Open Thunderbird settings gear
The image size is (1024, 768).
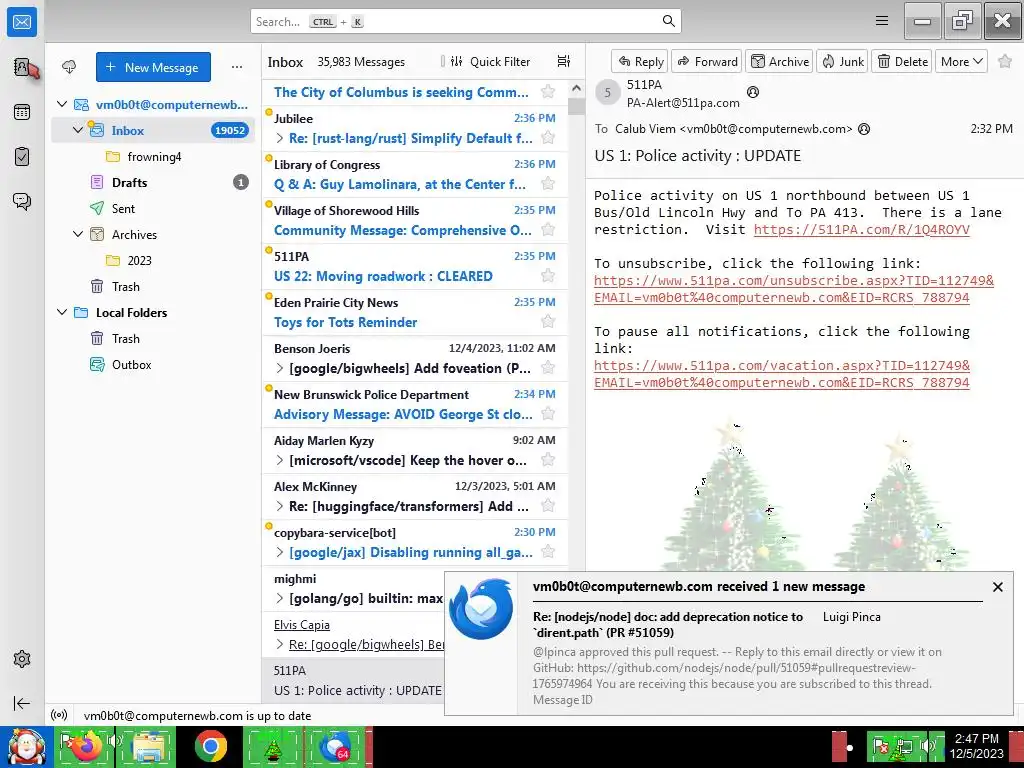[22, 659]
